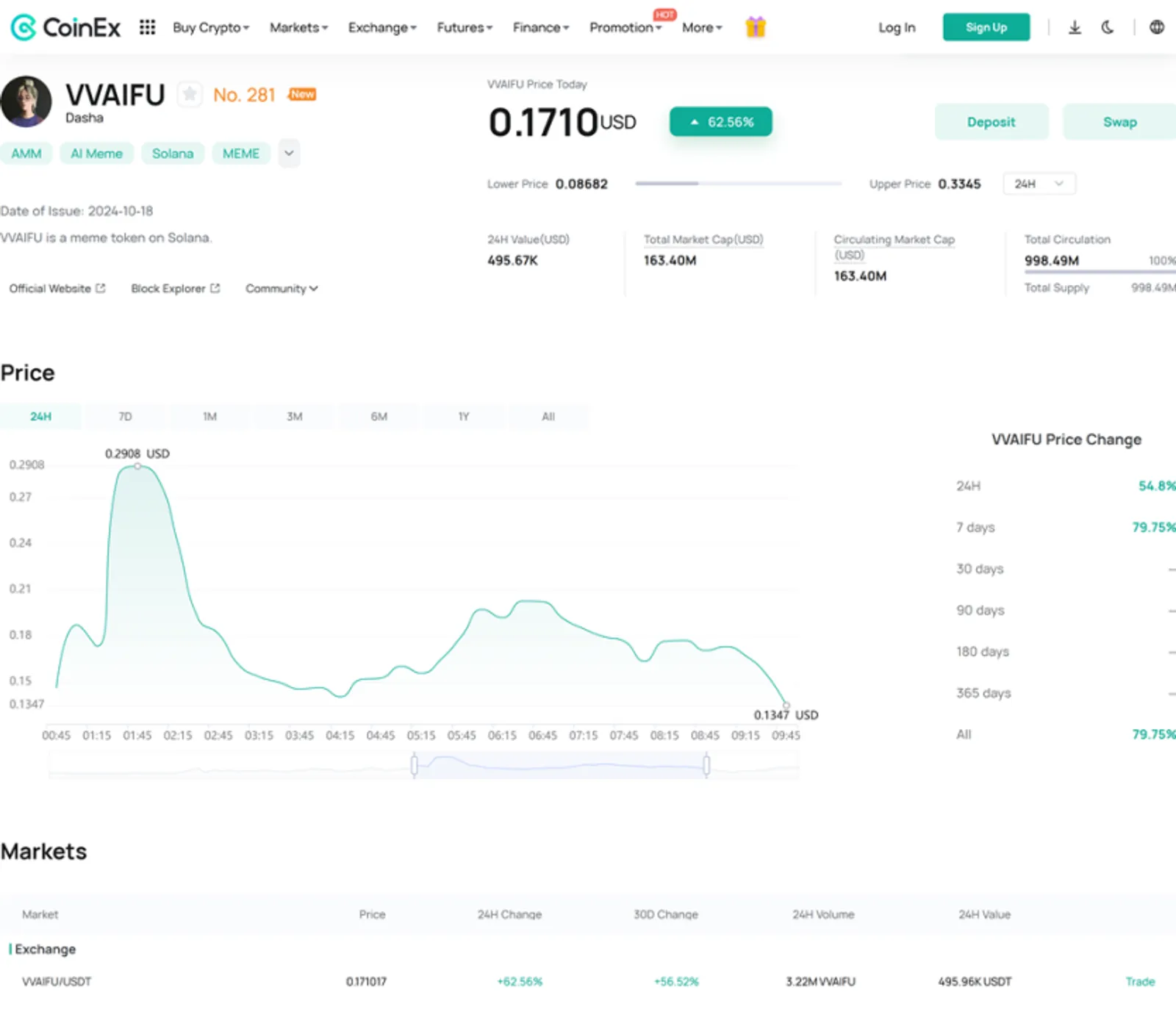Select the Solana tag
The height and width of the screenshot is (1015, 1176).
[x=173, y=153]
